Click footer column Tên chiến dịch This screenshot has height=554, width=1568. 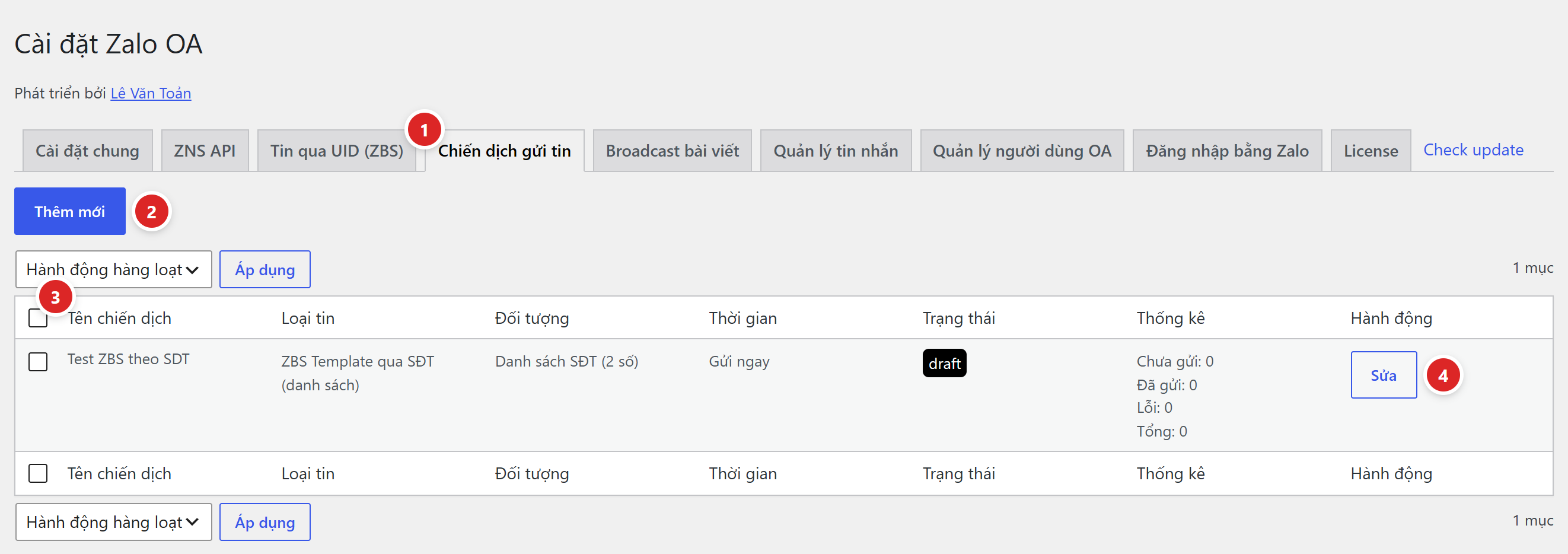(119, 474)
